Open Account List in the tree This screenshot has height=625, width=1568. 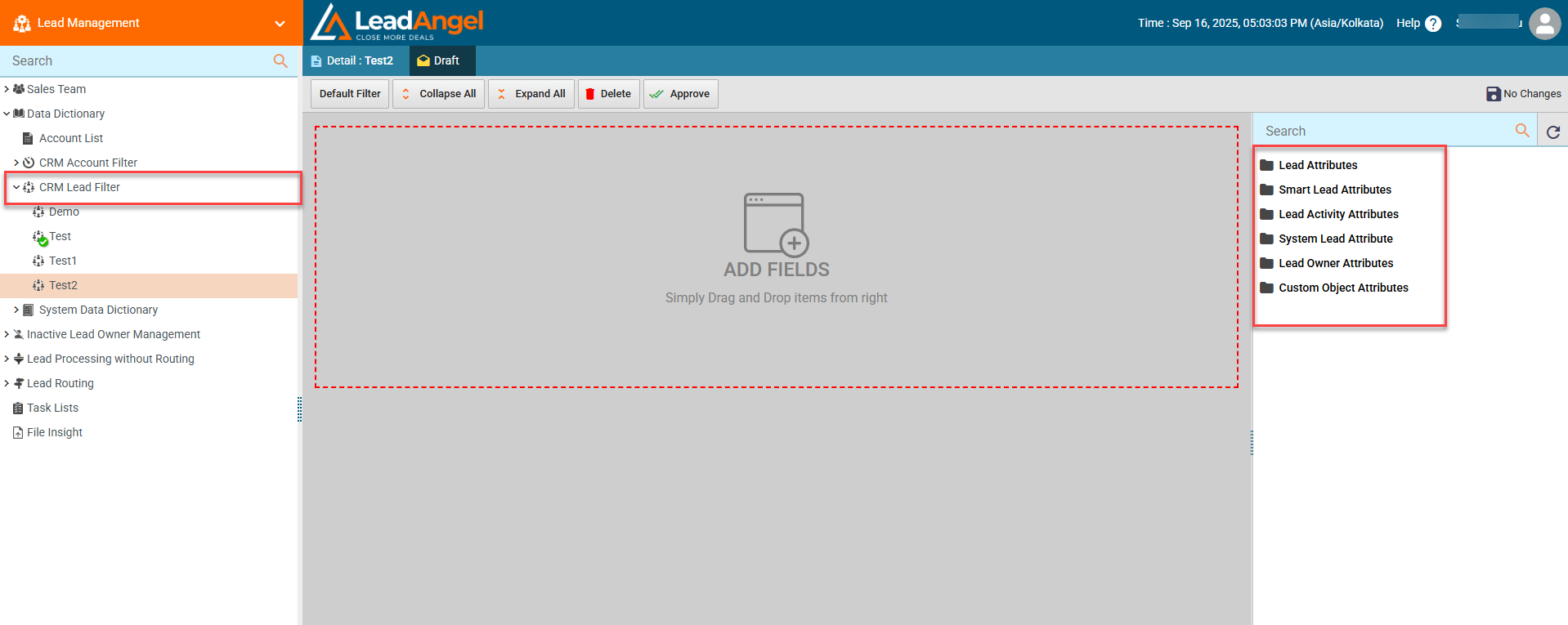(x=71, y=138)
